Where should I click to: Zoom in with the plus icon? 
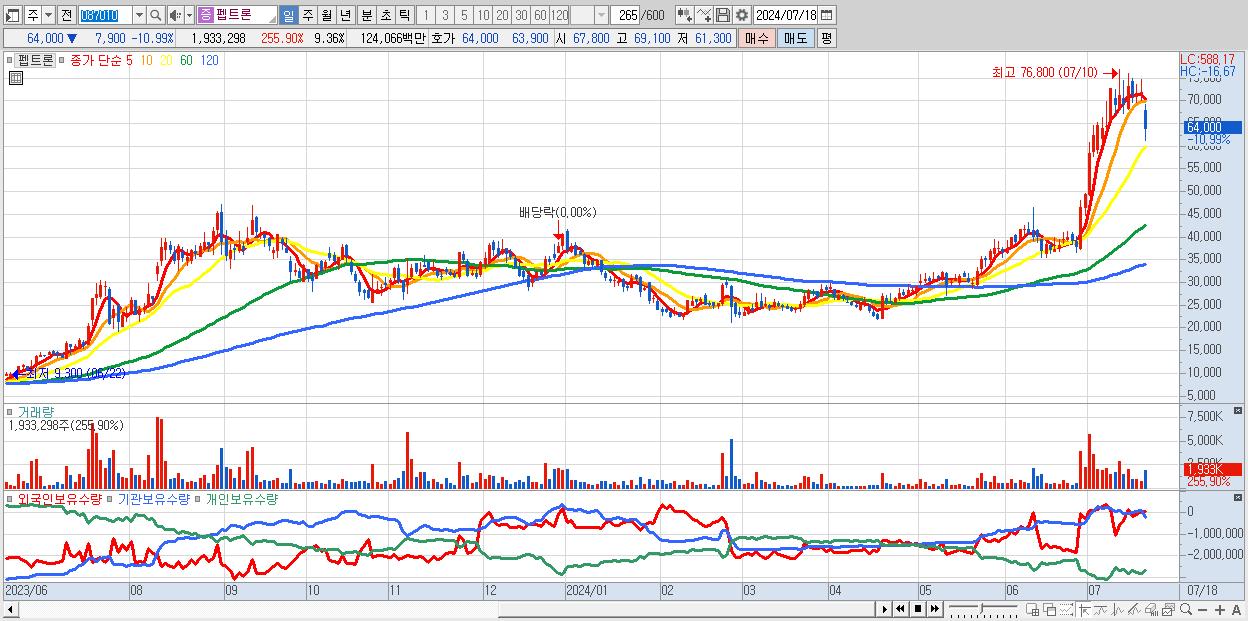click(1219, 609)
